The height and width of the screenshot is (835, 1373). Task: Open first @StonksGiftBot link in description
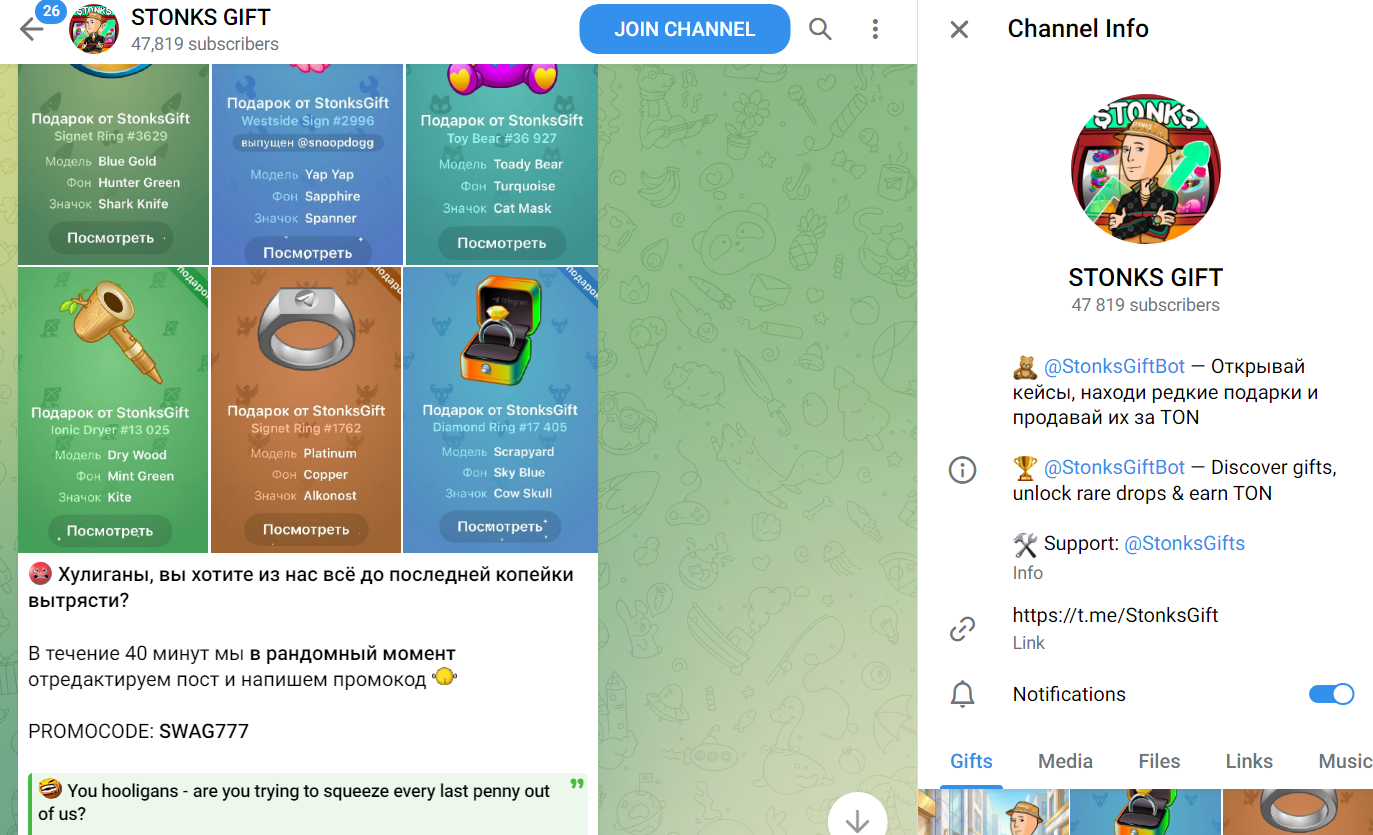(x=1114, y=366)
